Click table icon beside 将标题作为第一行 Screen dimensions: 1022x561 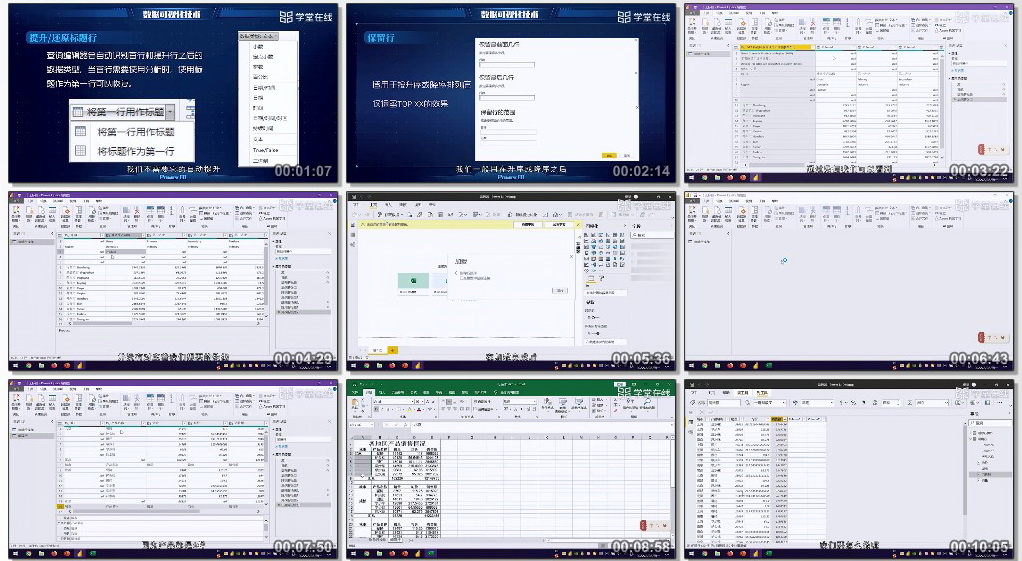click(81, 151)
